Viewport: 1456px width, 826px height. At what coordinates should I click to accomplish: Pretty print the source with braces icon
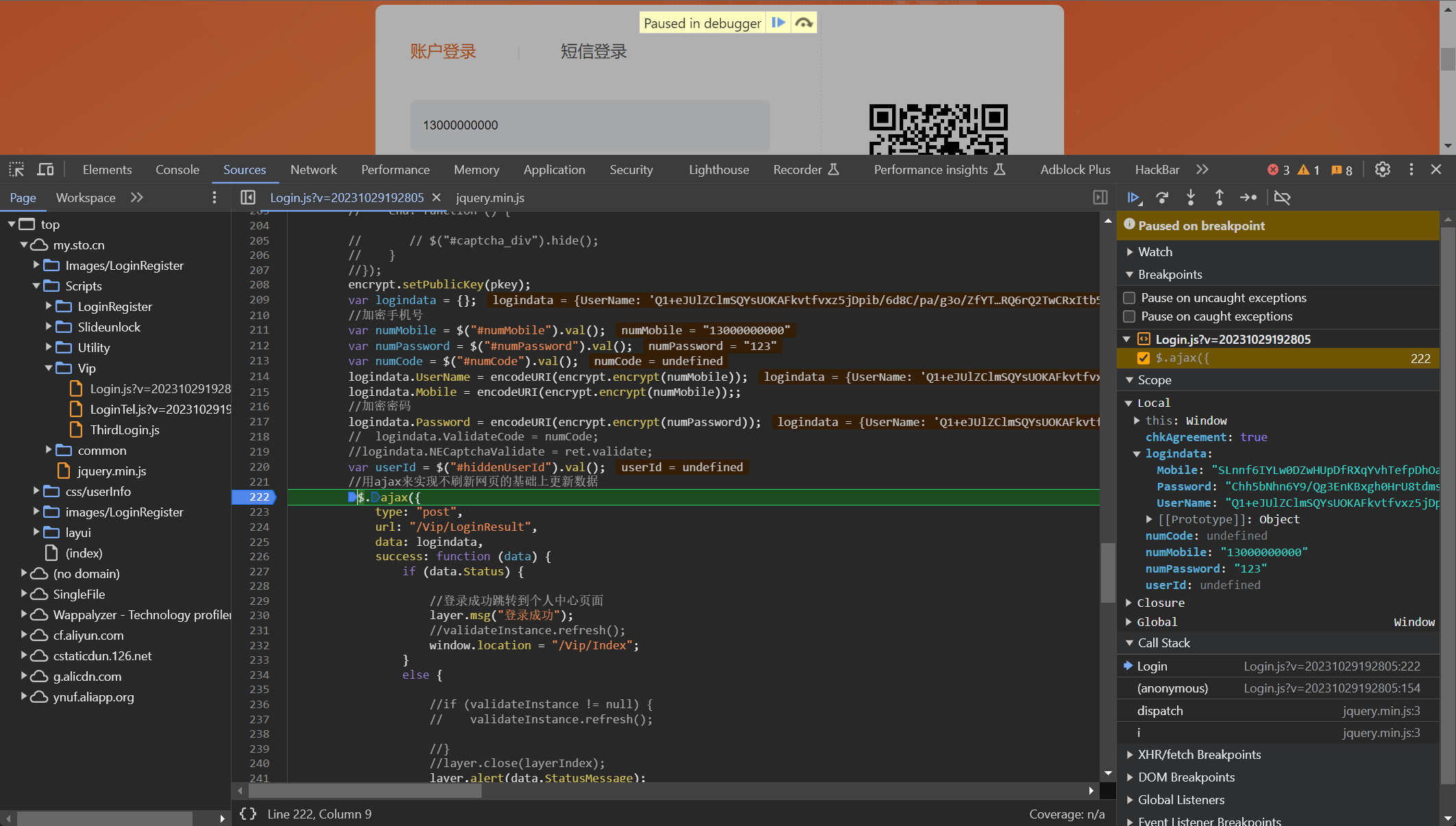(248, 814)
